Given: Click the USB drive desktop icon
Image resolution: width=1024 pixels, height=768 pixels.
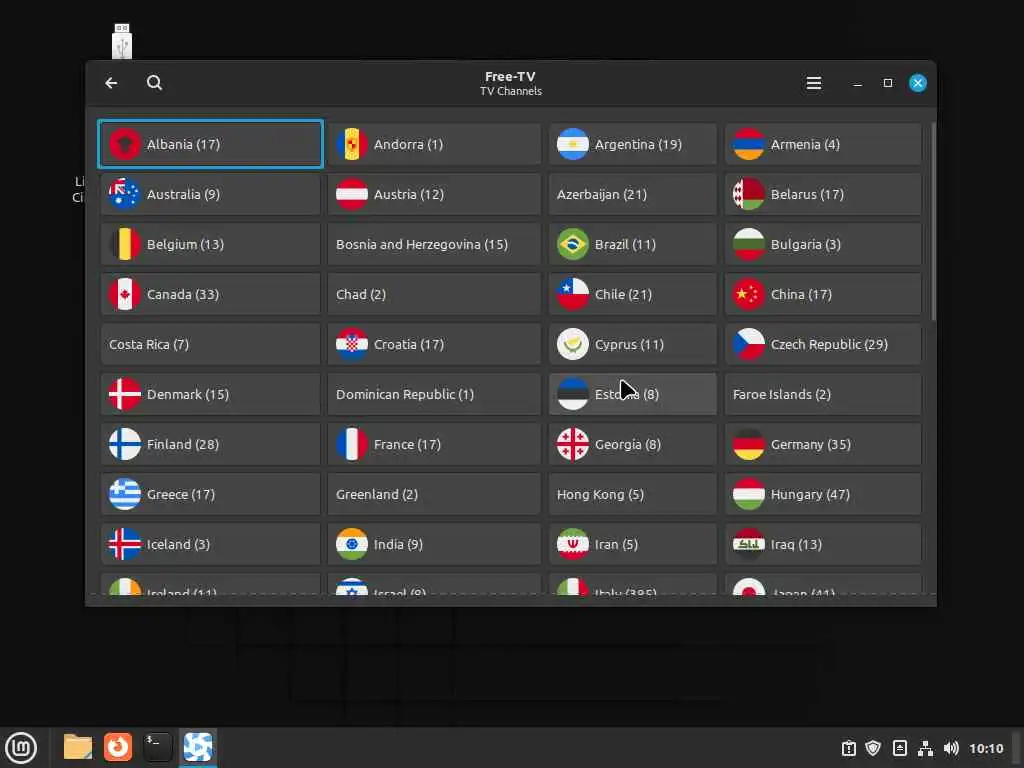Looking at the screenshot, I should pyautogui.click(x=122, y=41).
